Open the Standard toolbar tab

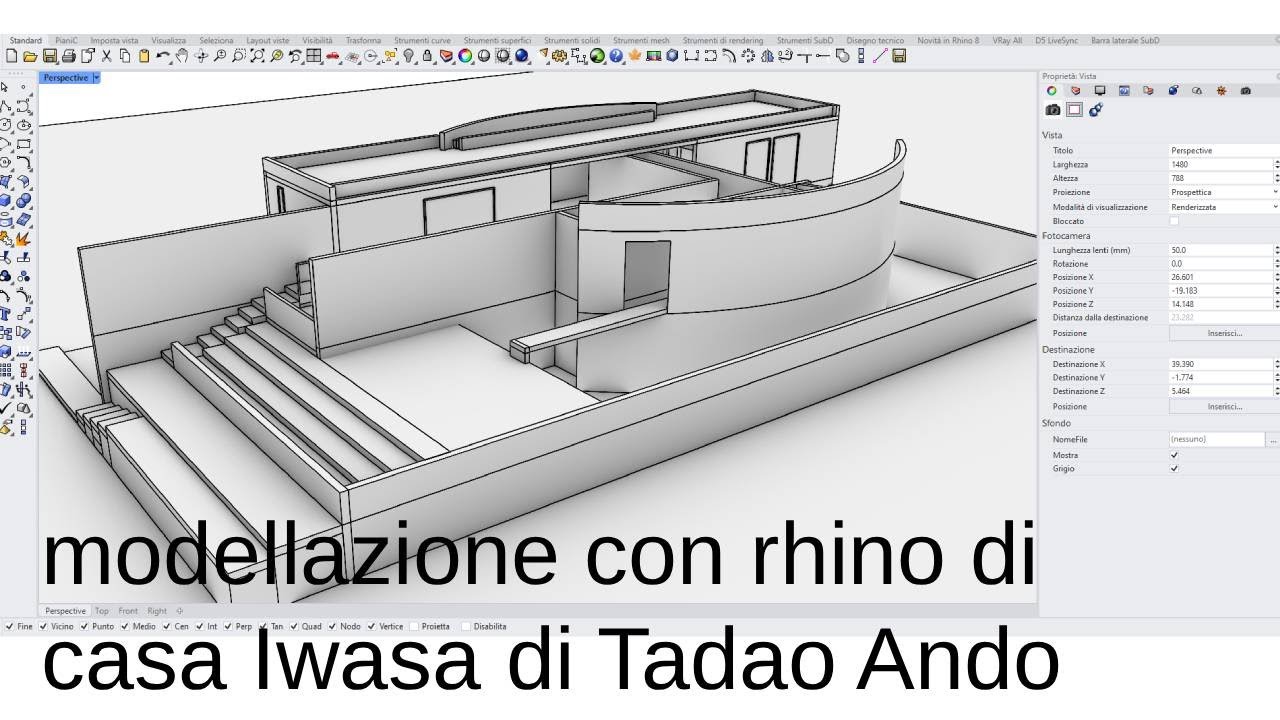[x=25, y=40]
